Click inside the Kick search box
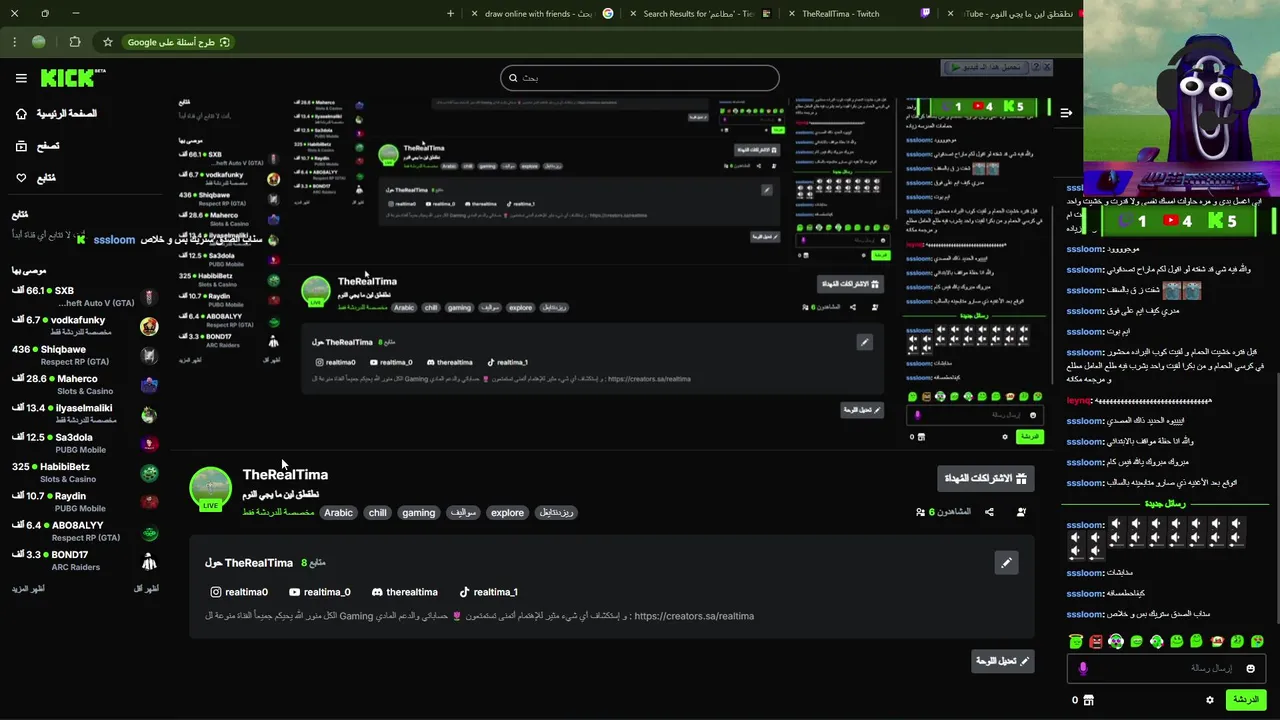Viewport: 1280px width, 720px height. (x=640, y=78)
